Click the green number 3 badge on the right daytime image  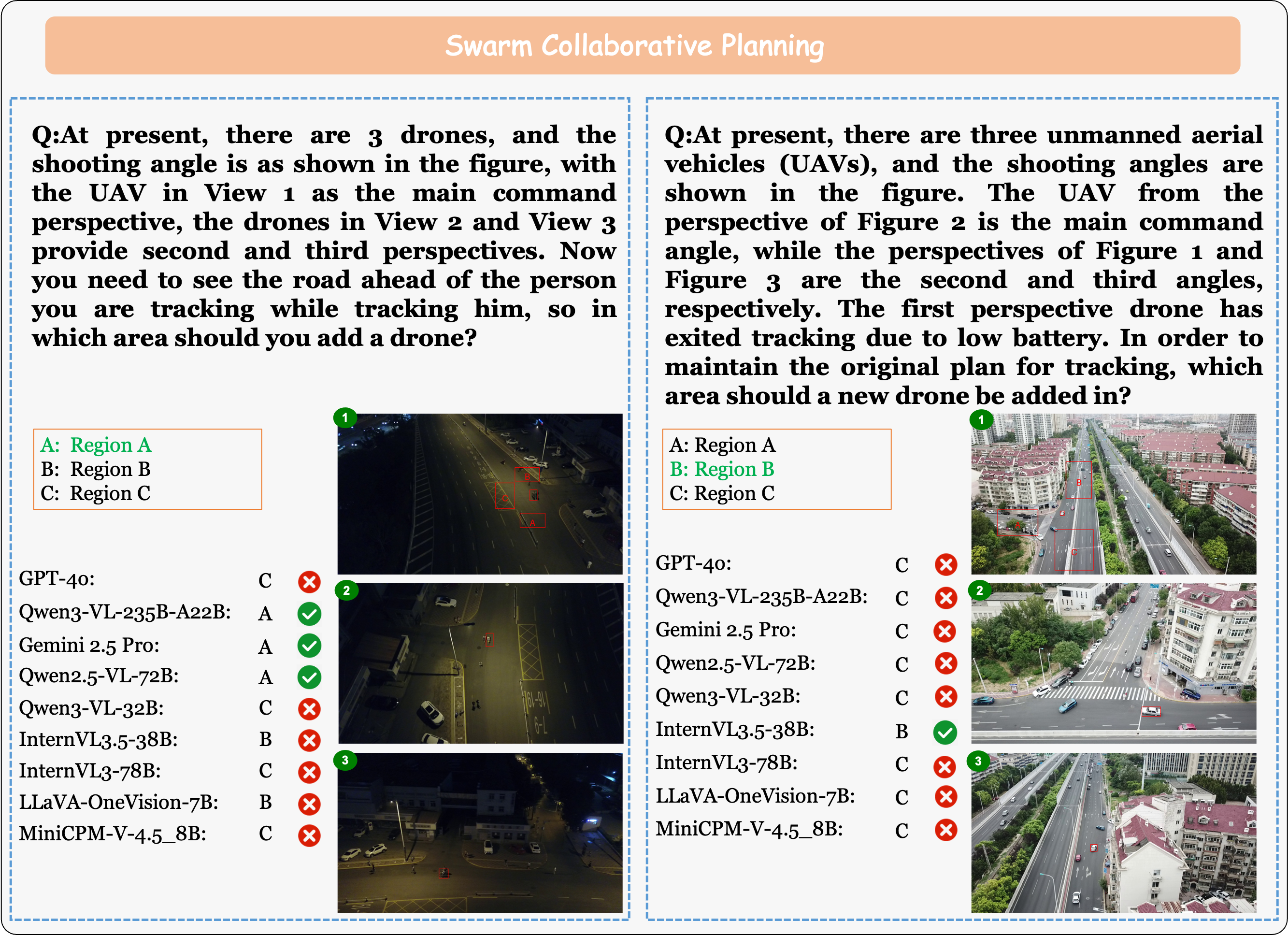pos(978,761)
